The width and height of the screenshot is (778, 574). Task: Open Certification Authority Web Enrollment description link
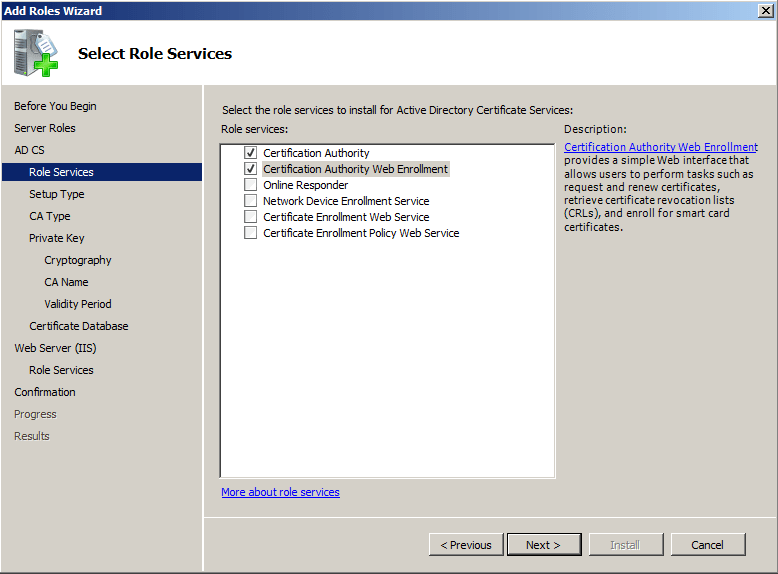tap(660, 147)
